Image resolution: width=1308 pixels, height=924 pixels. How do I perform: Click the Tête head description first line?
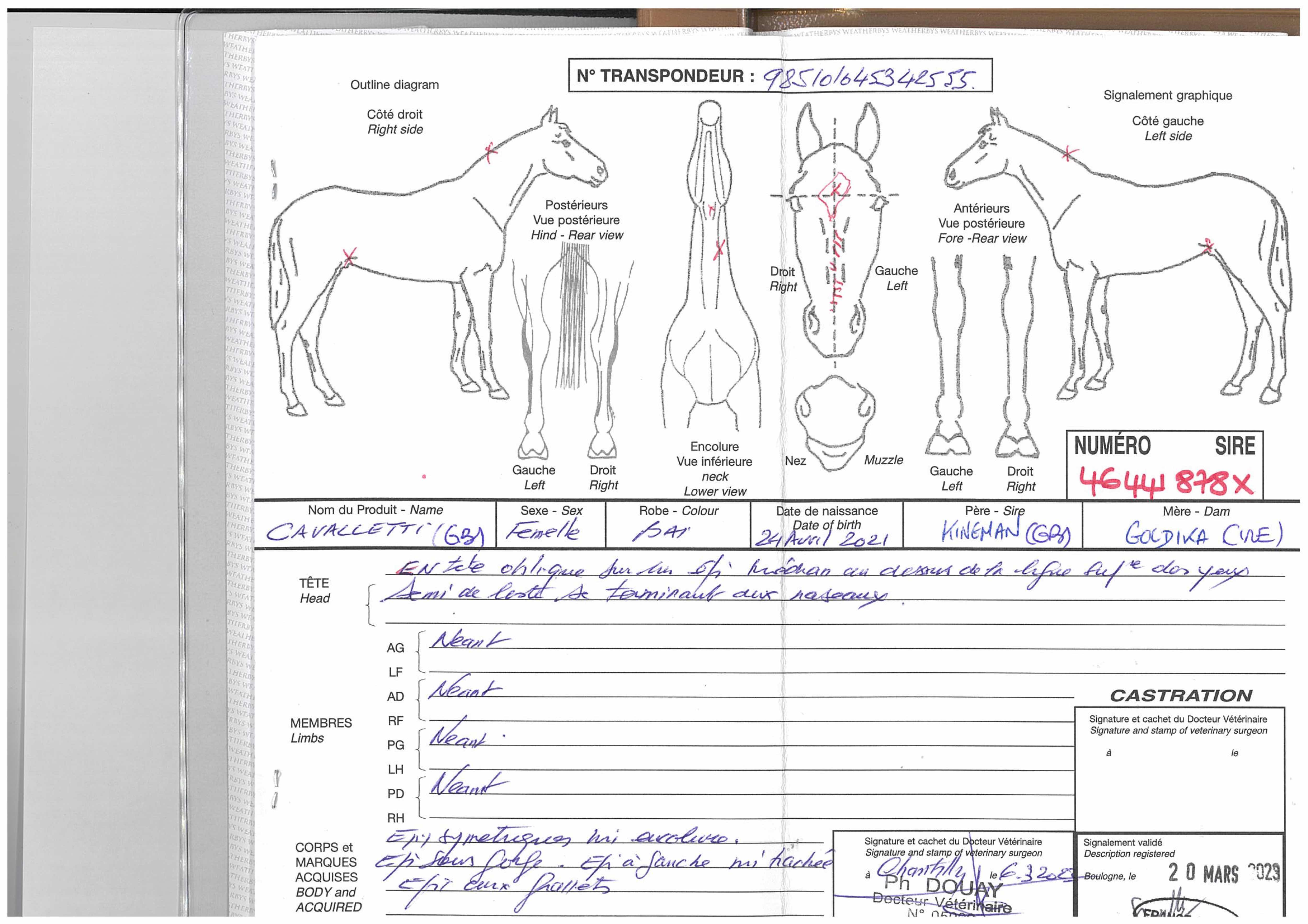[820, 569]
